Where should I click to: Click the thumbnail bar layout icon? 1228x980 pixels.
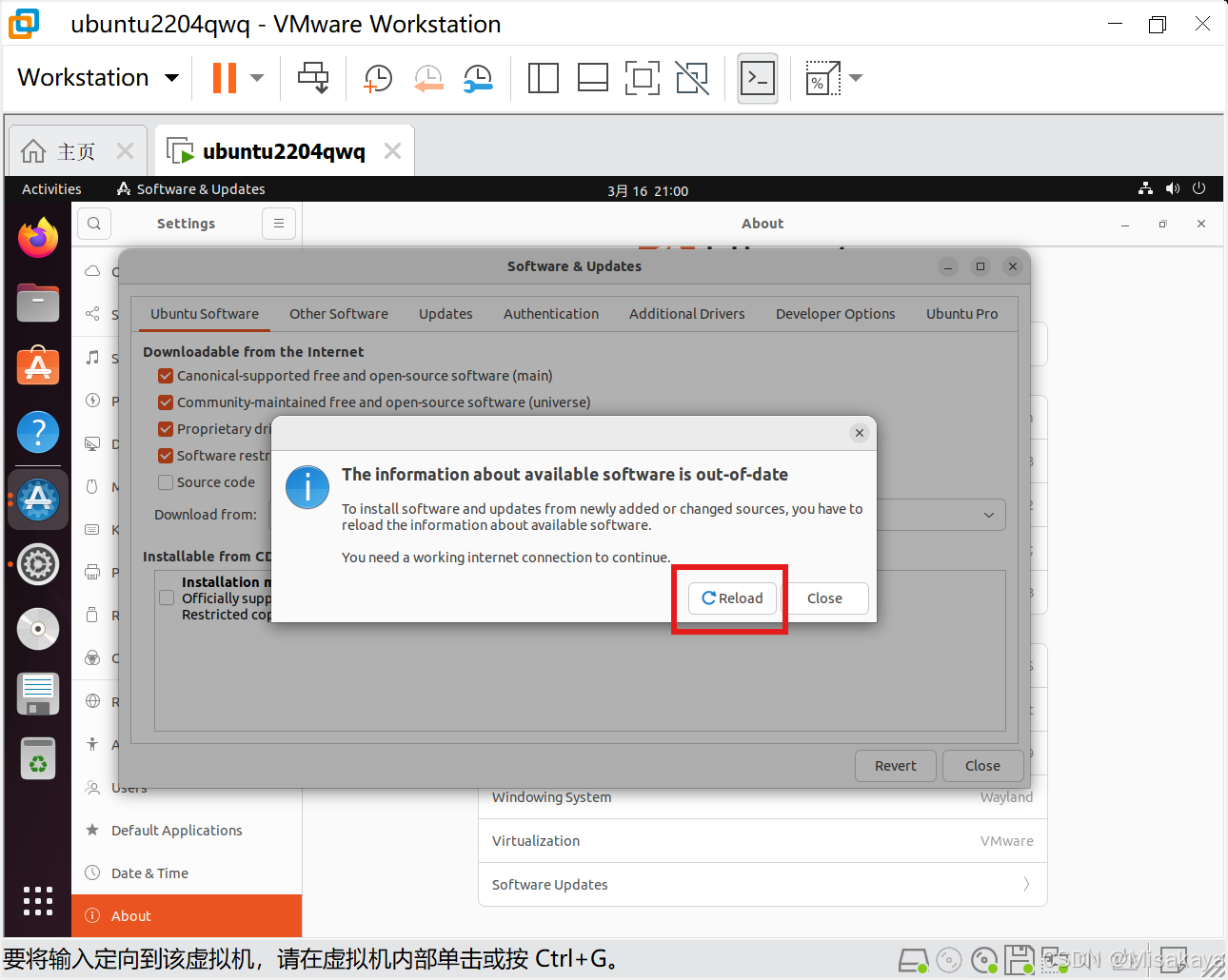[593, 78]
